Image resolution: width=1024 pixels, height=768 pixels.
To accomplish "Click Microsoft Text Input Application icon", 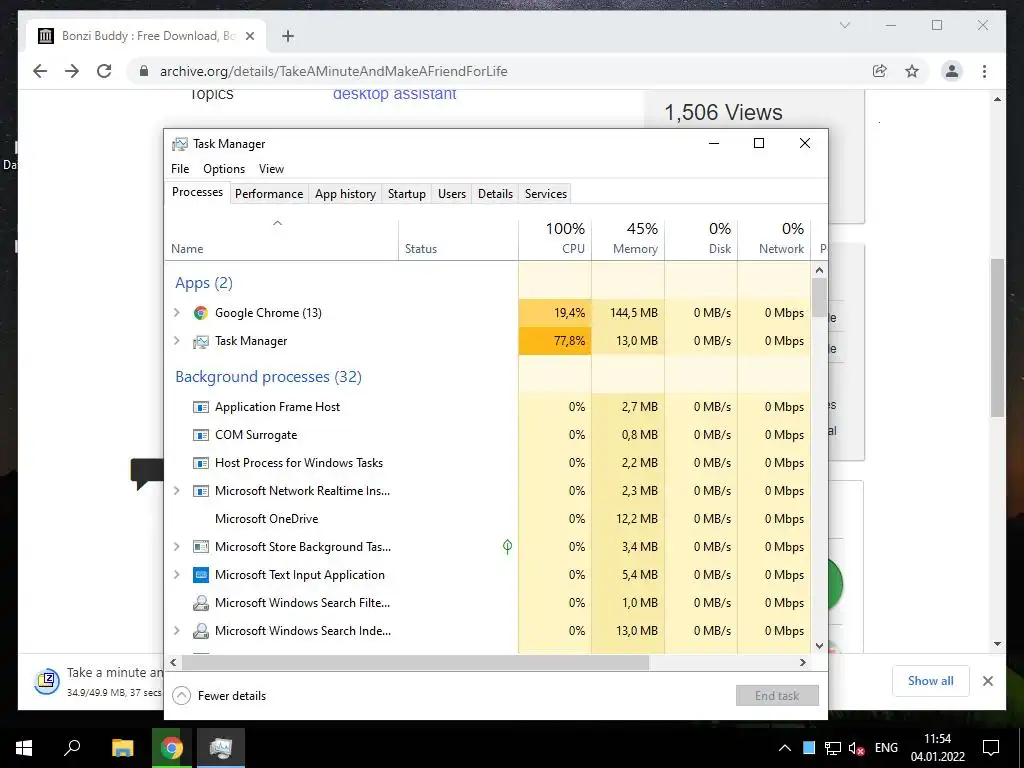I will coord(200,575).
